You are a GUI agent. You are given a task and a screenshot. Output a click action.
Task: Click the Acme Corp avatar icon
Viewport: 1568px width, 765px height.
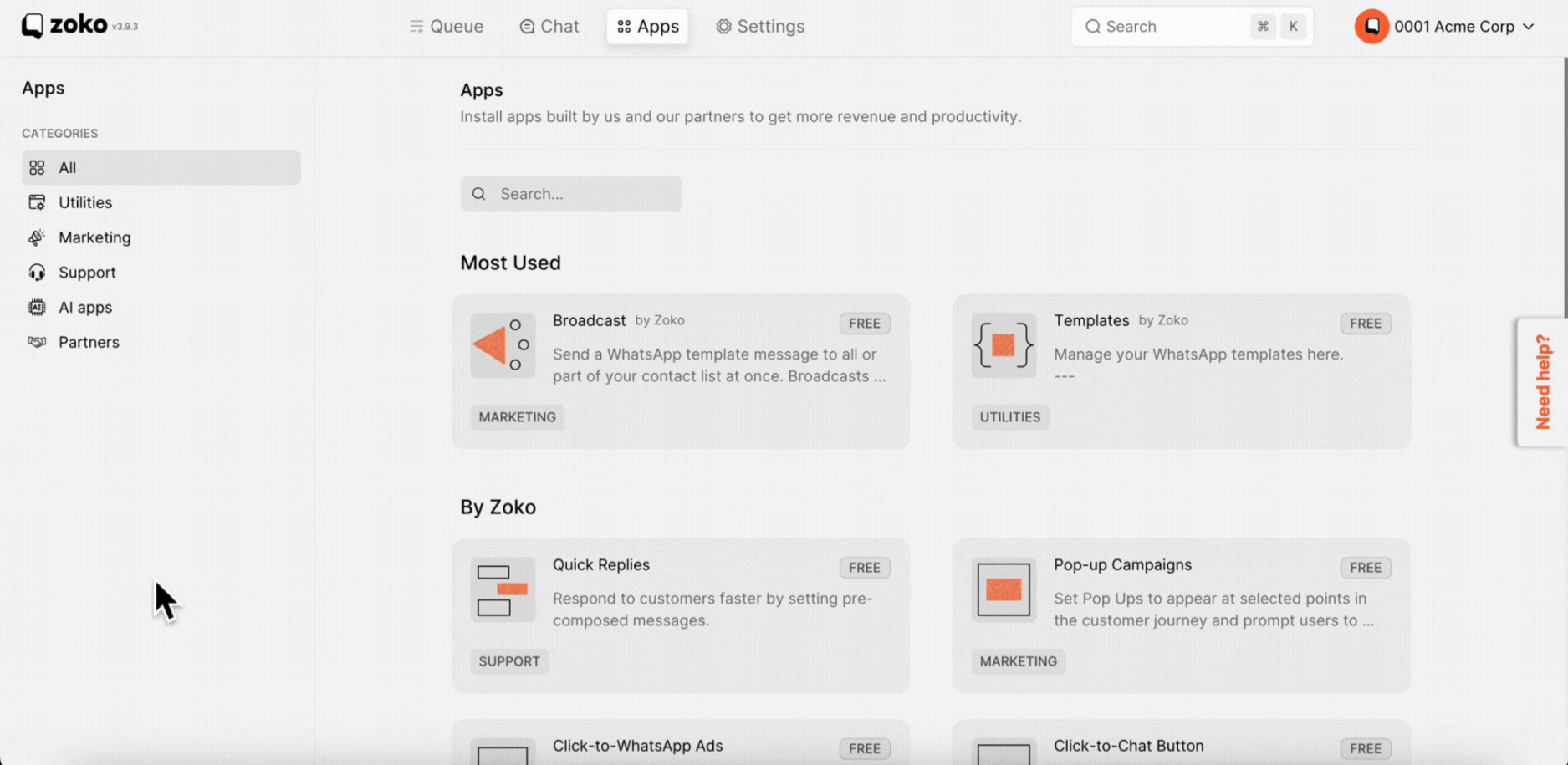(1371, 27)
